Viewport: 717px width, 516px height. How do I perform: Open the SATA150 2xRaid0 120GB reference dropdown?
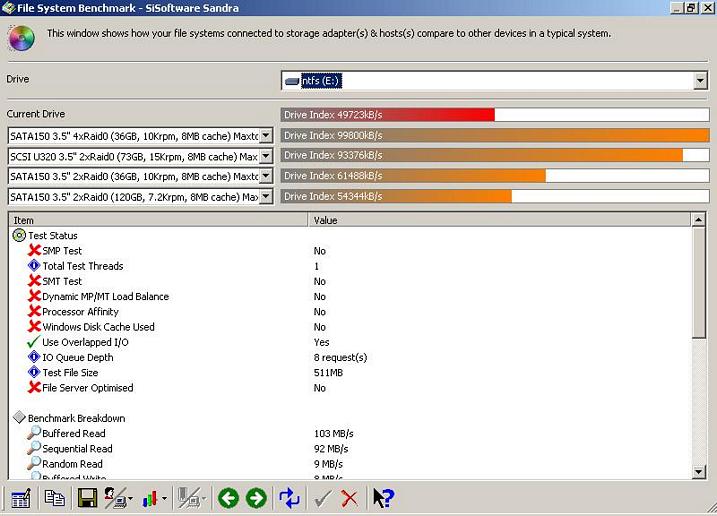point(266,197)
